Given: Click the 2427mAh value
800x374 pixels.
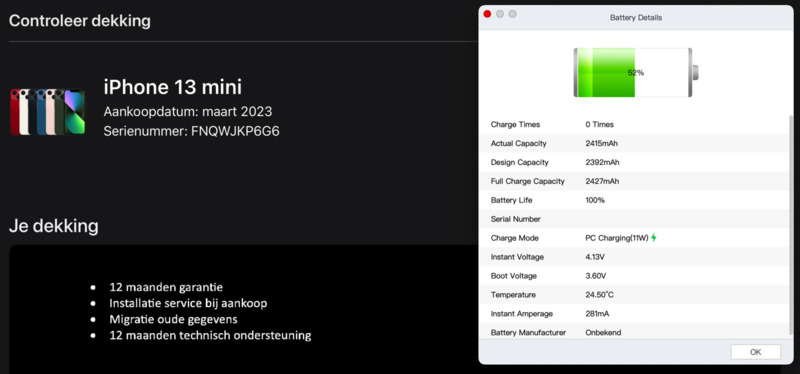Looking at the screenshot, I should pos(602,181).
